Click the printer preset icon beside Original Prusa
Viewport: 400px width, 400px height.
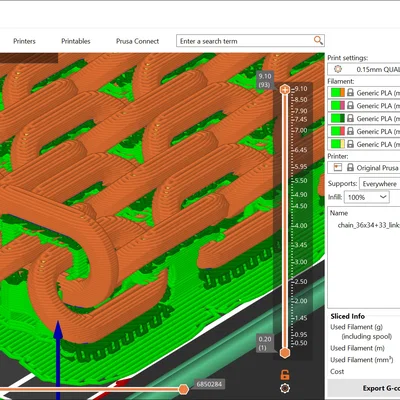click(x=338, y=167)
